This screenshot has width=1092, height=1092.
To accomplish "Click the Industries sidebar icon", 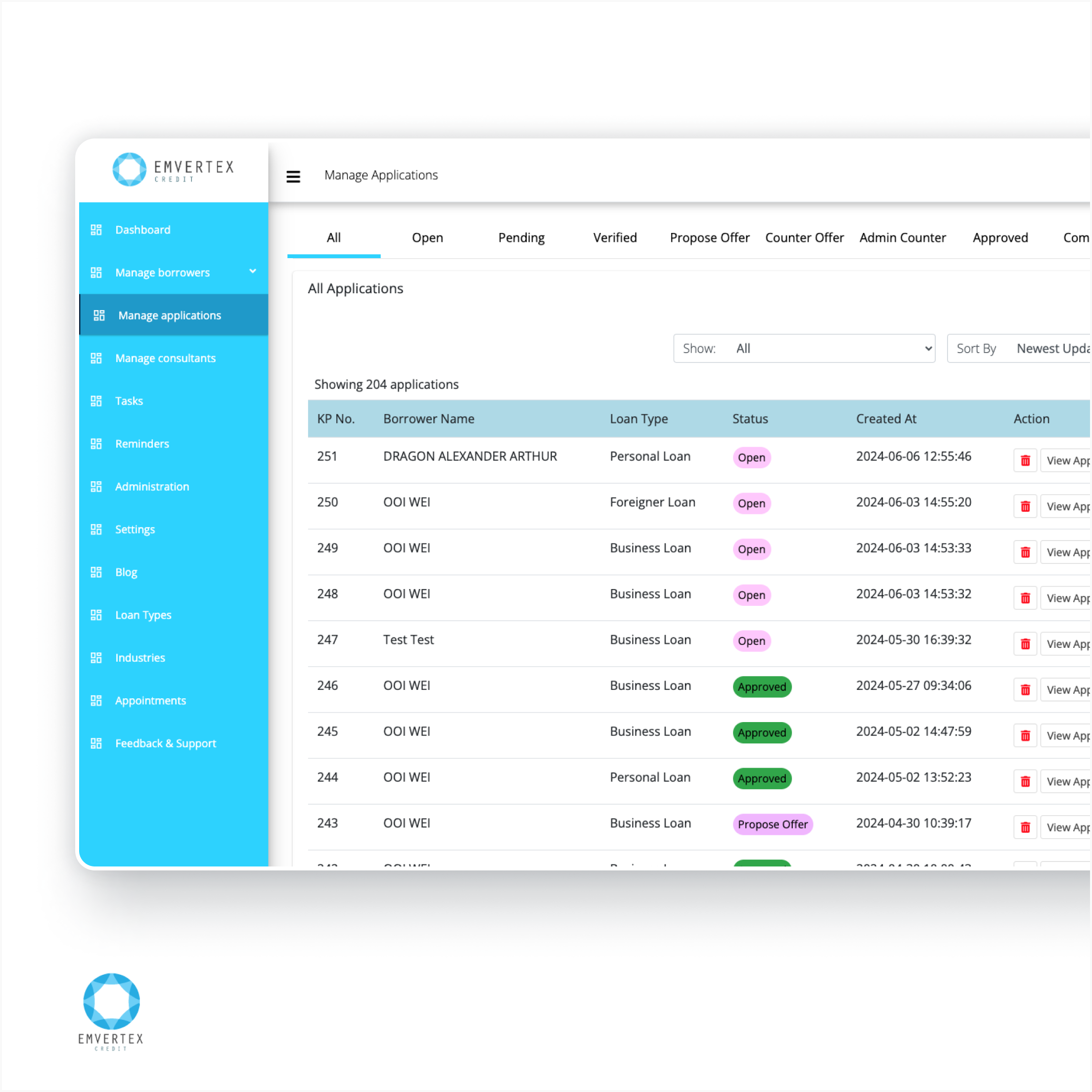I will [x=96, y=657].
